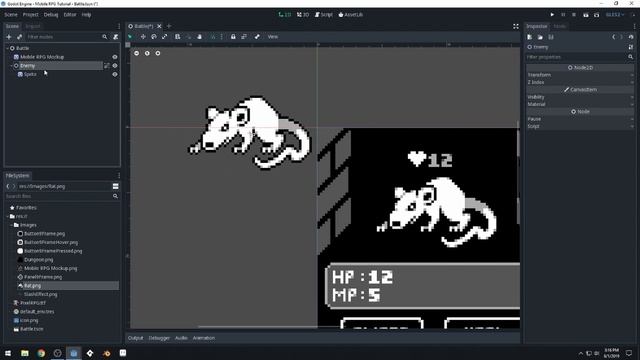Viewport: 640px width, 360px height.
Task: Activate the Rotate mode tool
Action: (x=153, y=37)
